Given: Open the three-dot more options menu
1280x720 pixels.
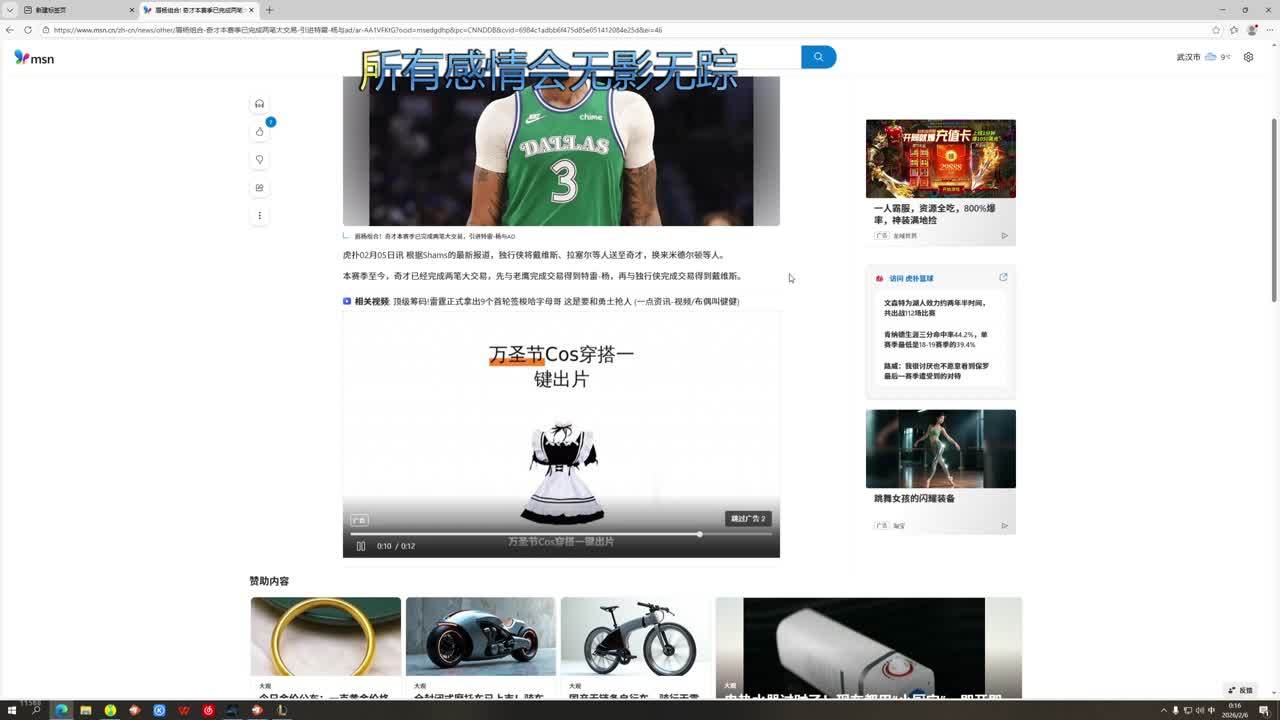Looking at the screenshot, I should click(x=259, y=216).
